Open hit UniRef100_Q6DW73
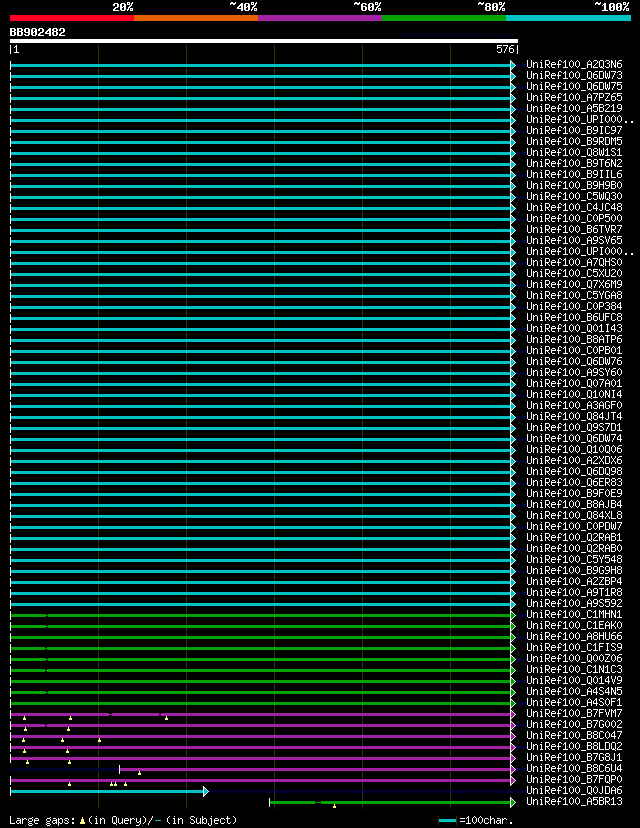The width and height of the screenshot is (640, 828). tap(574, 76)
